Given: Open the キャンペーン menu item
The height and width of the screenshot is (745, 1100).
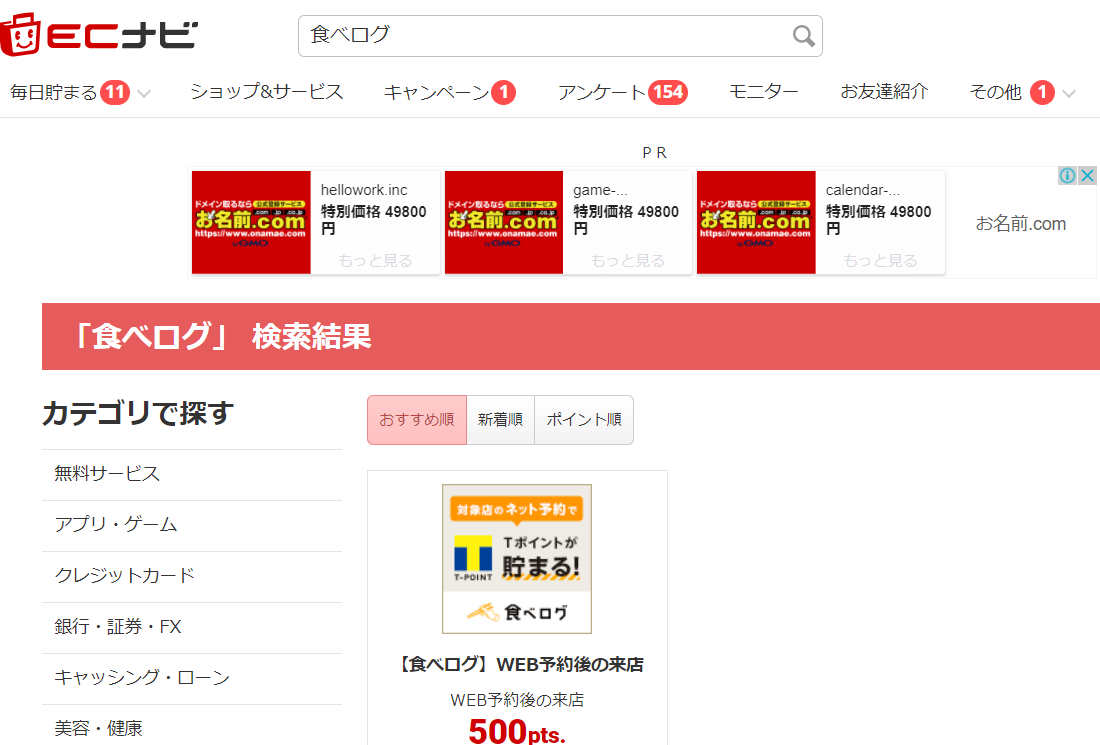Looking at the screenshot, I should [x=436, y=92].
